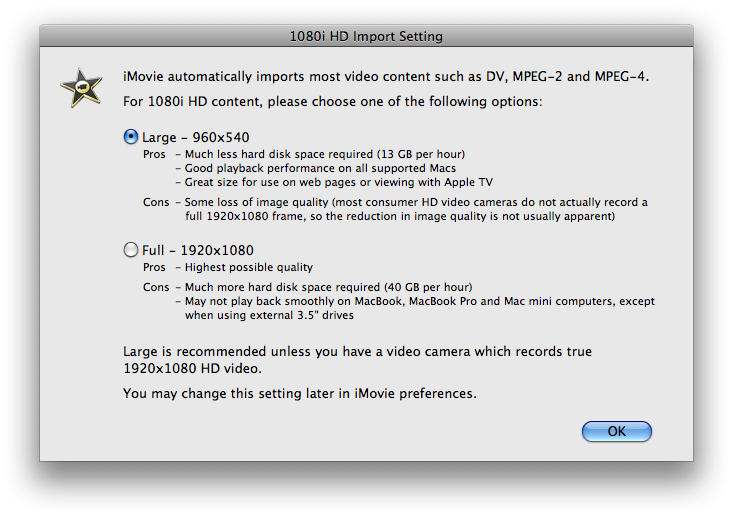The height and width of the screenshot is (516, 733).
Task: Select the Large 960x540 radio button
Action: (131, 137)
